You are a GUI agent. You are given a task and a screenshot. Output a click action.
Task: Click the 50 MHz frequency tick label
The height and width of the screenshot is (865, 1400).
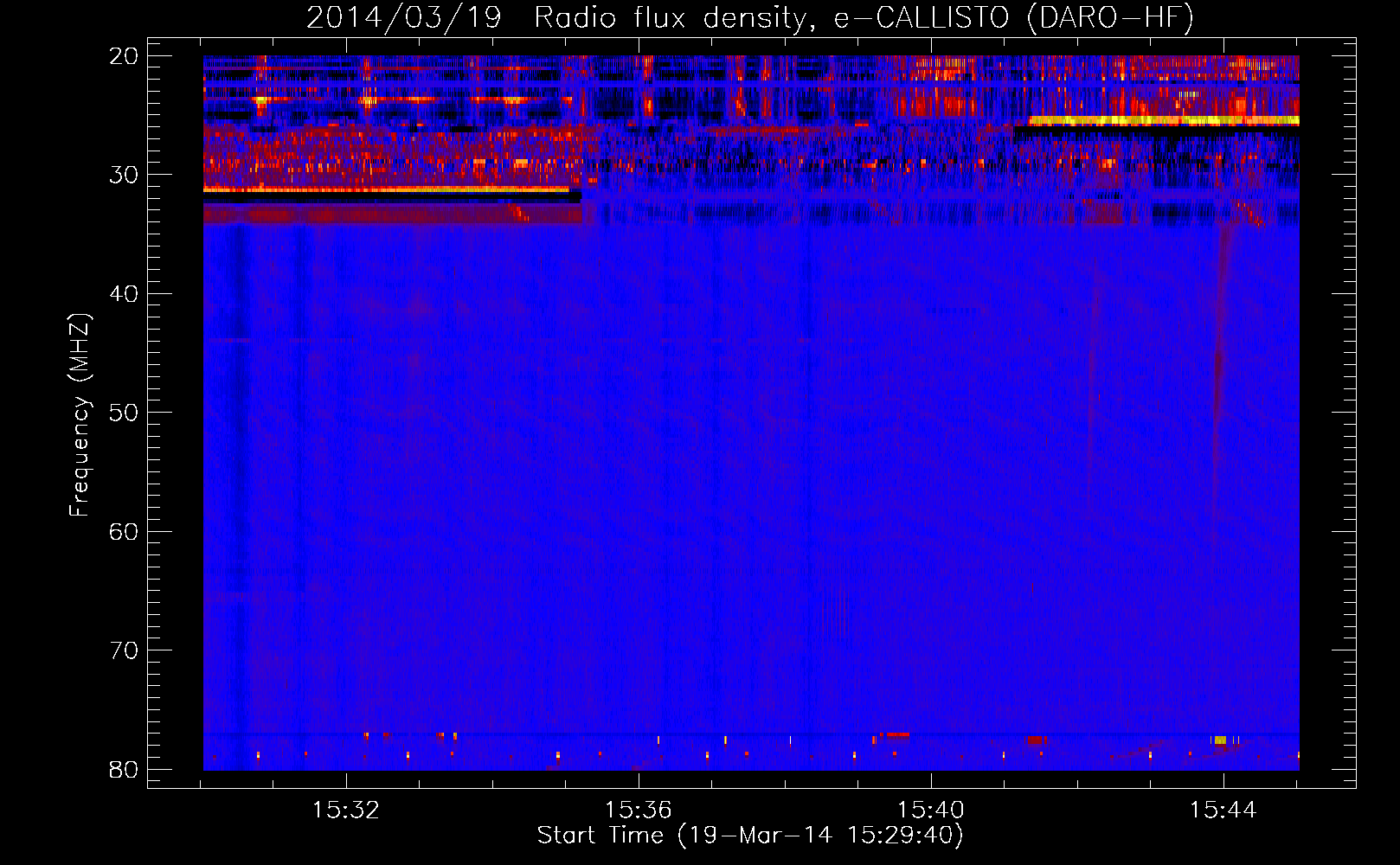pyautogui.click(x=124, y=413)
